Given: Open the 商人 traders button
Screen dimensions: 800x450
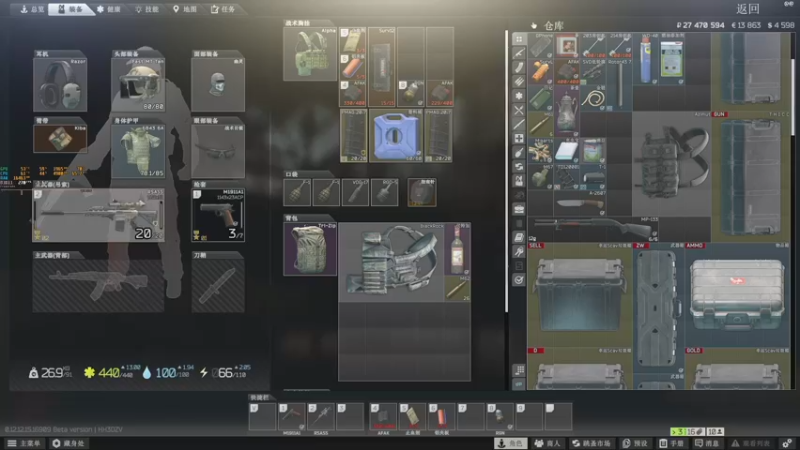Looking at the screenshot, I should [x=547, y=443].
